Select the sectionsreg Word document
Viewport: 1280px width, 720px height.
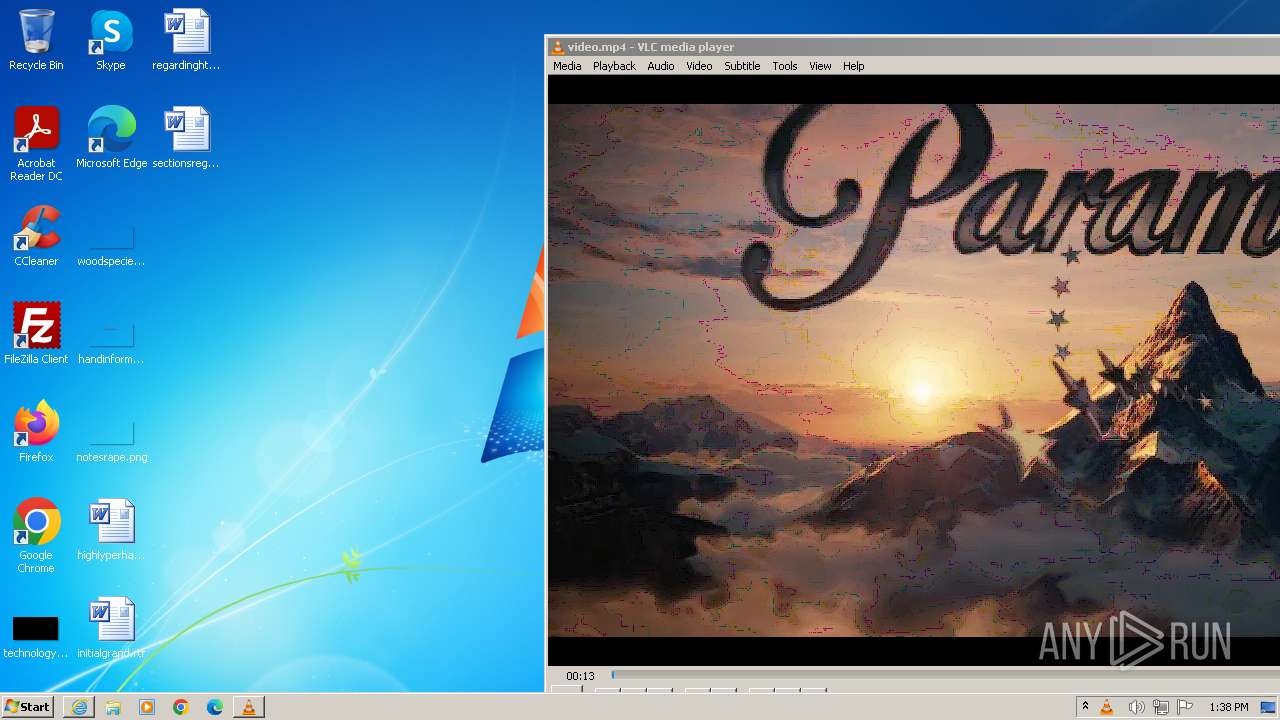(186, 138)
